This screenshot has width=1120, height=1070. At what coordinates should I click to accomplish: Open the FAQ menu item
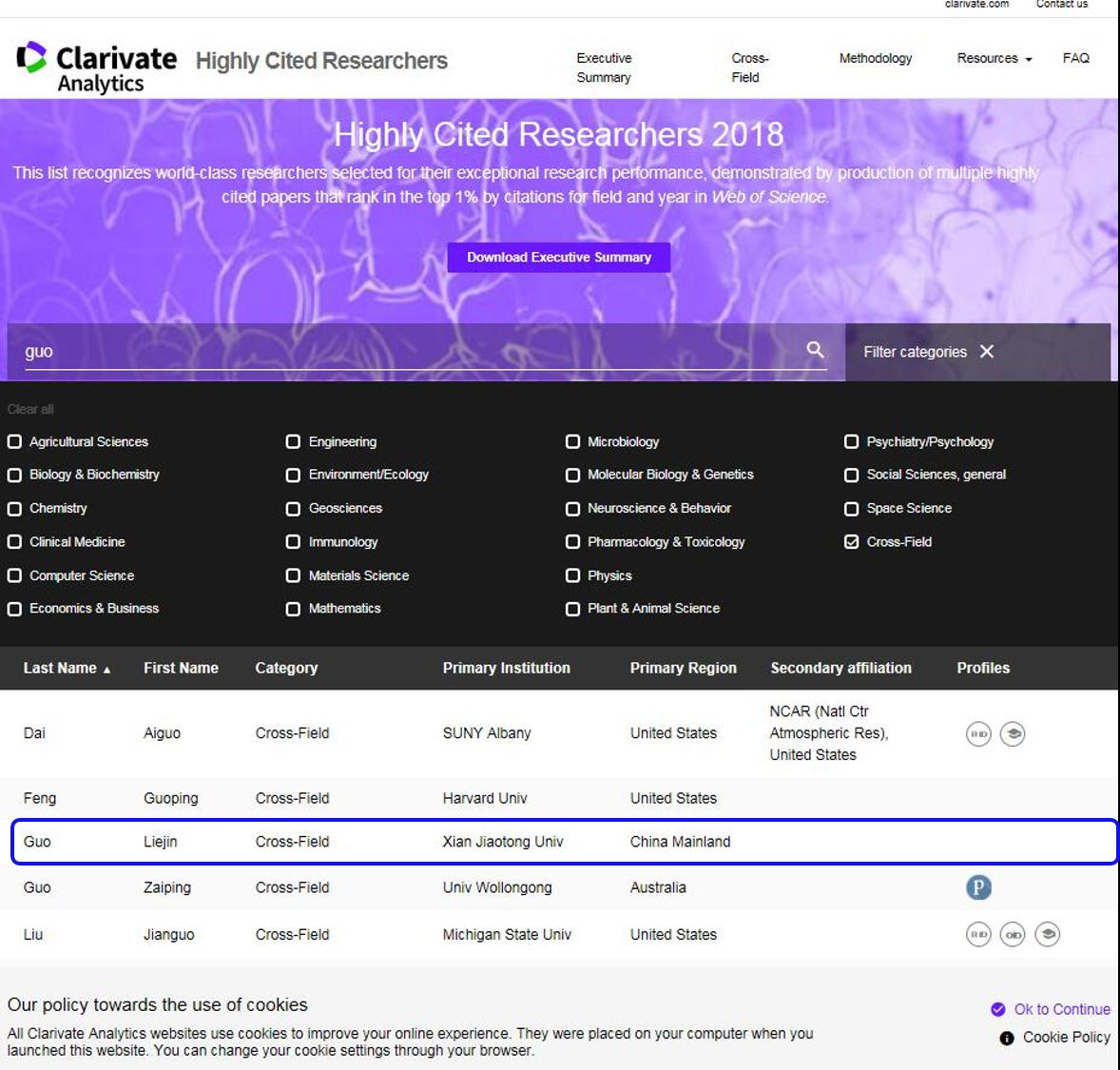(1075, 59)
